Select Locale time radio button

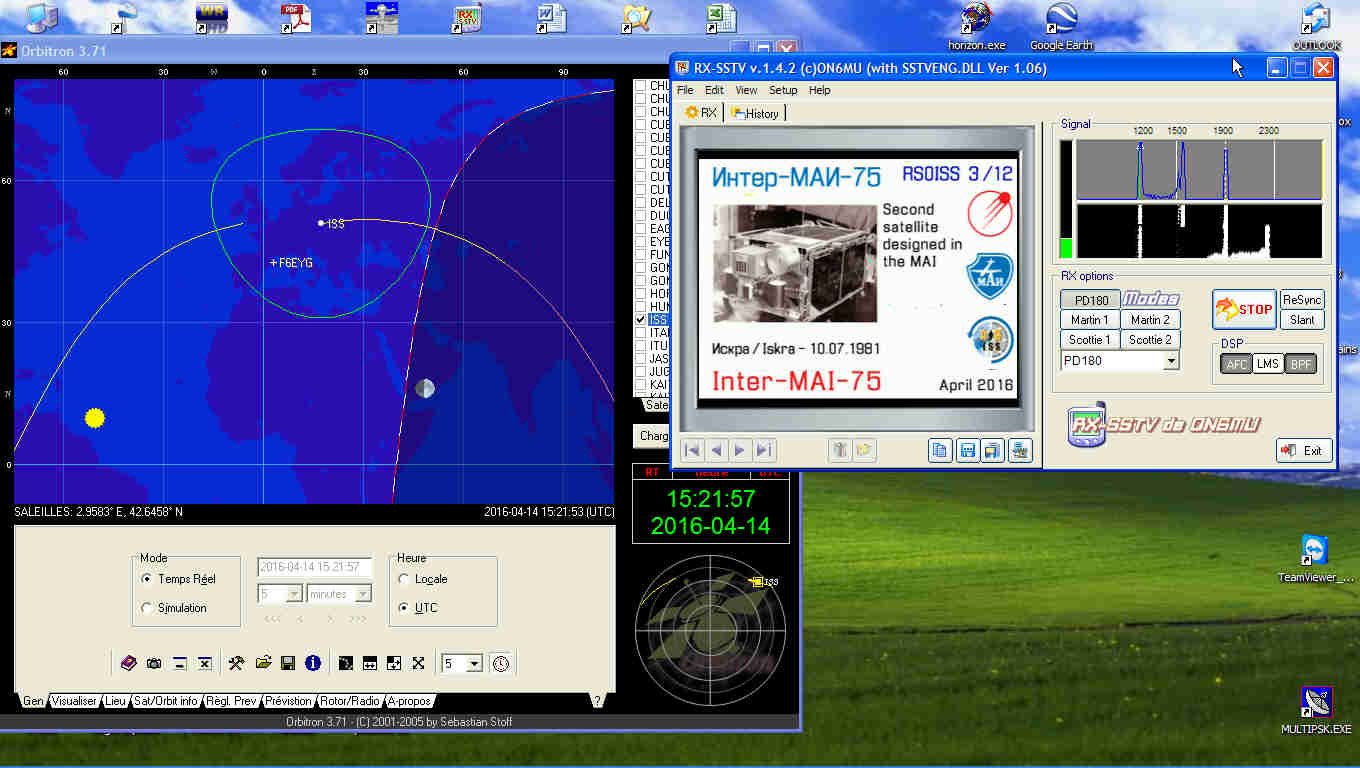point(404,579)
